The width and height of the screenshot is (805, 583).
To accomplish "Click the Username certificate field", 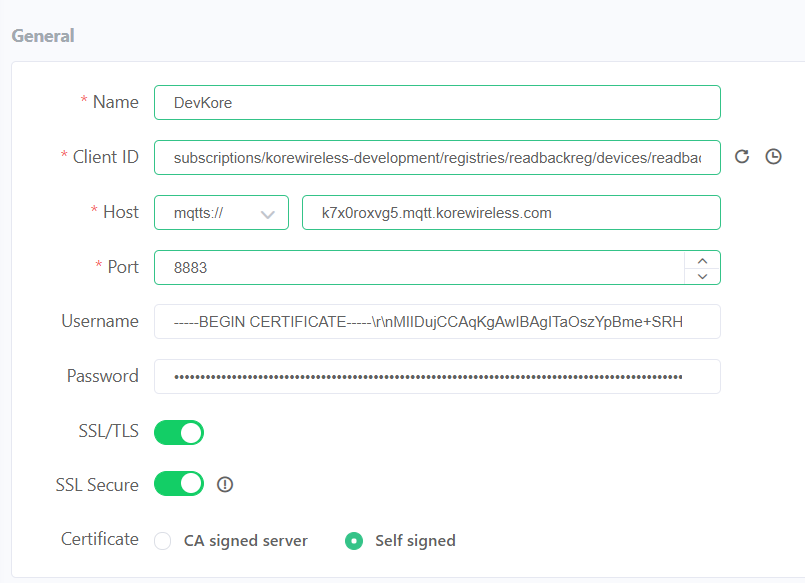I will (x=437, y=321).
